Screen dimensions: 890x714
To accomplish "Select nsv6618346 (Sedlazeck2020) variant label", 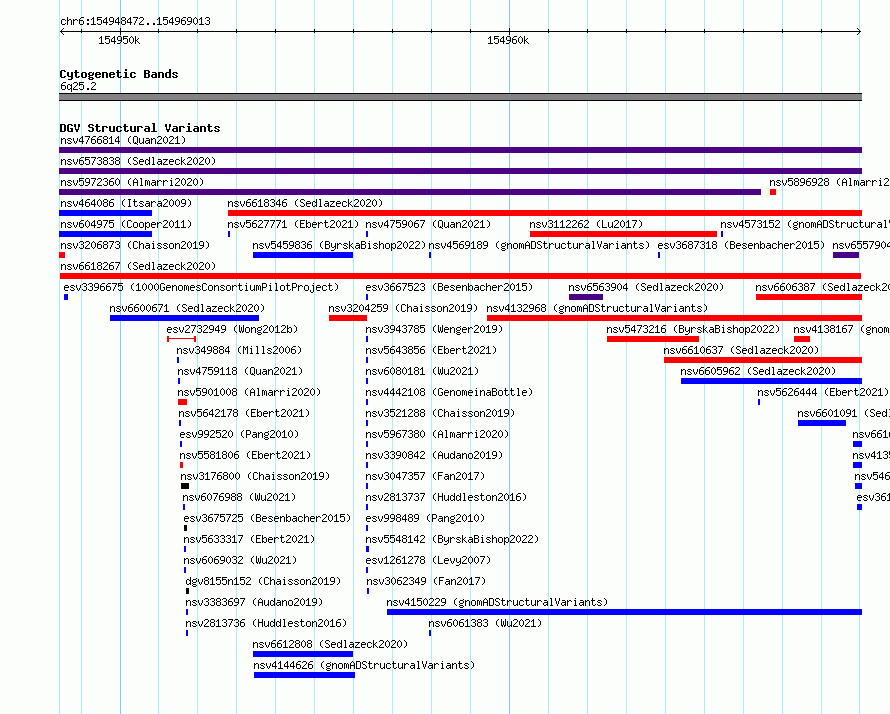I will [x=305, y=203].
